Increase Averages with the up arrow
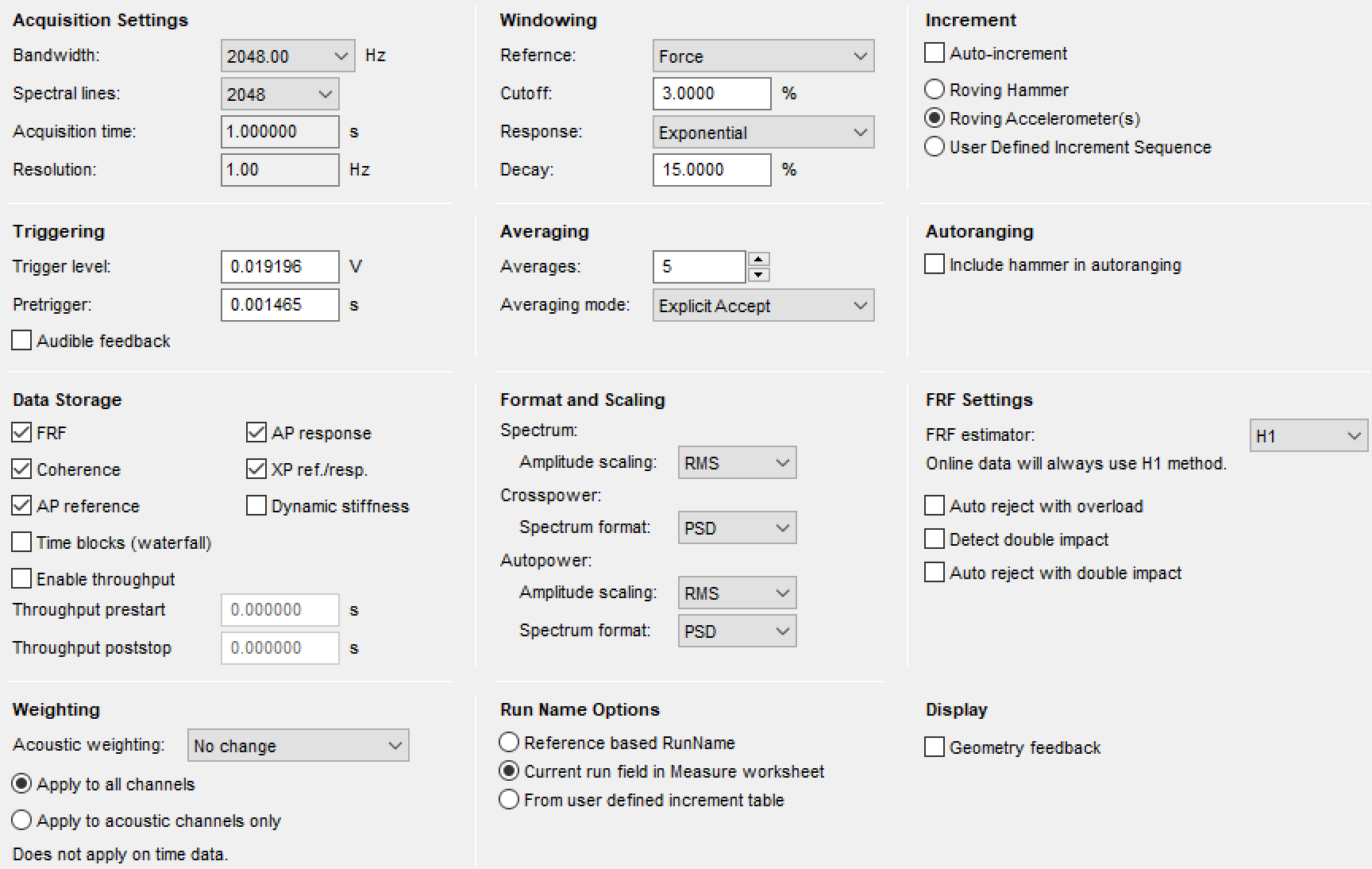Image resolution: width=1372 pixels, height=869 pixels. (x=759, y=259)
